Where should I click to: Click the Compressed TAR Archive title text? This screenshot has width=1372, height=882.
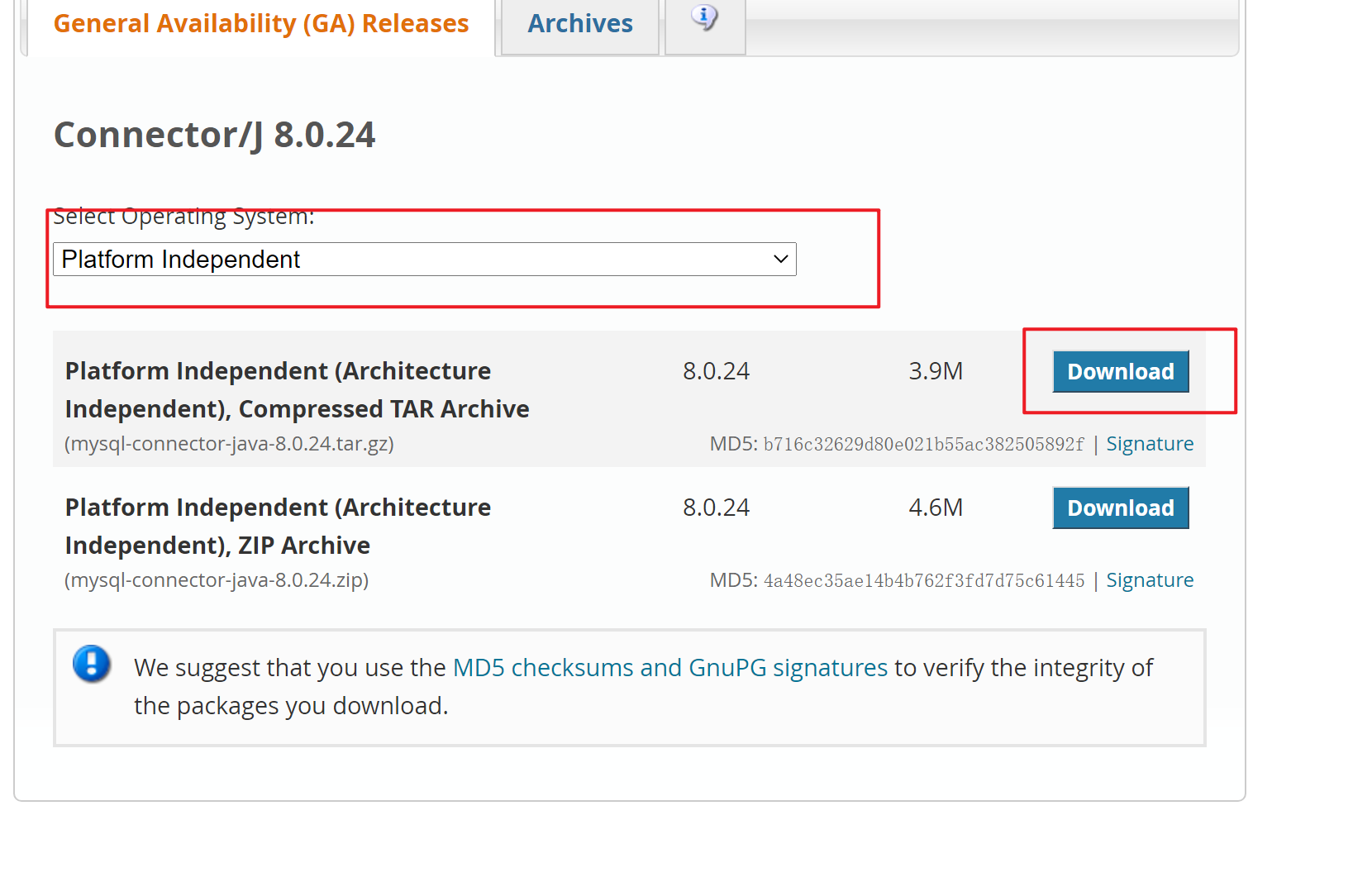(297, 390)
